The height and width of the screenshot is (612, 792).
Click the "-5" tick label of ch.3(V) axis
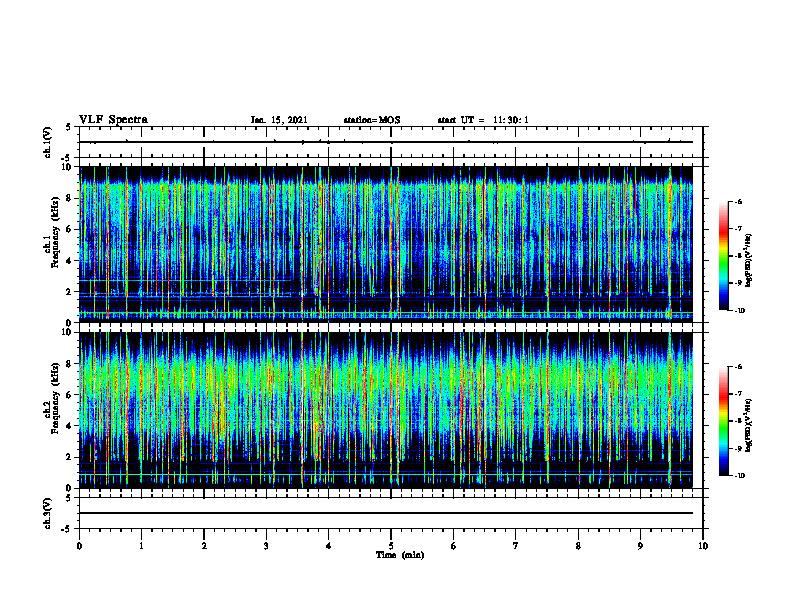(68, 529)
